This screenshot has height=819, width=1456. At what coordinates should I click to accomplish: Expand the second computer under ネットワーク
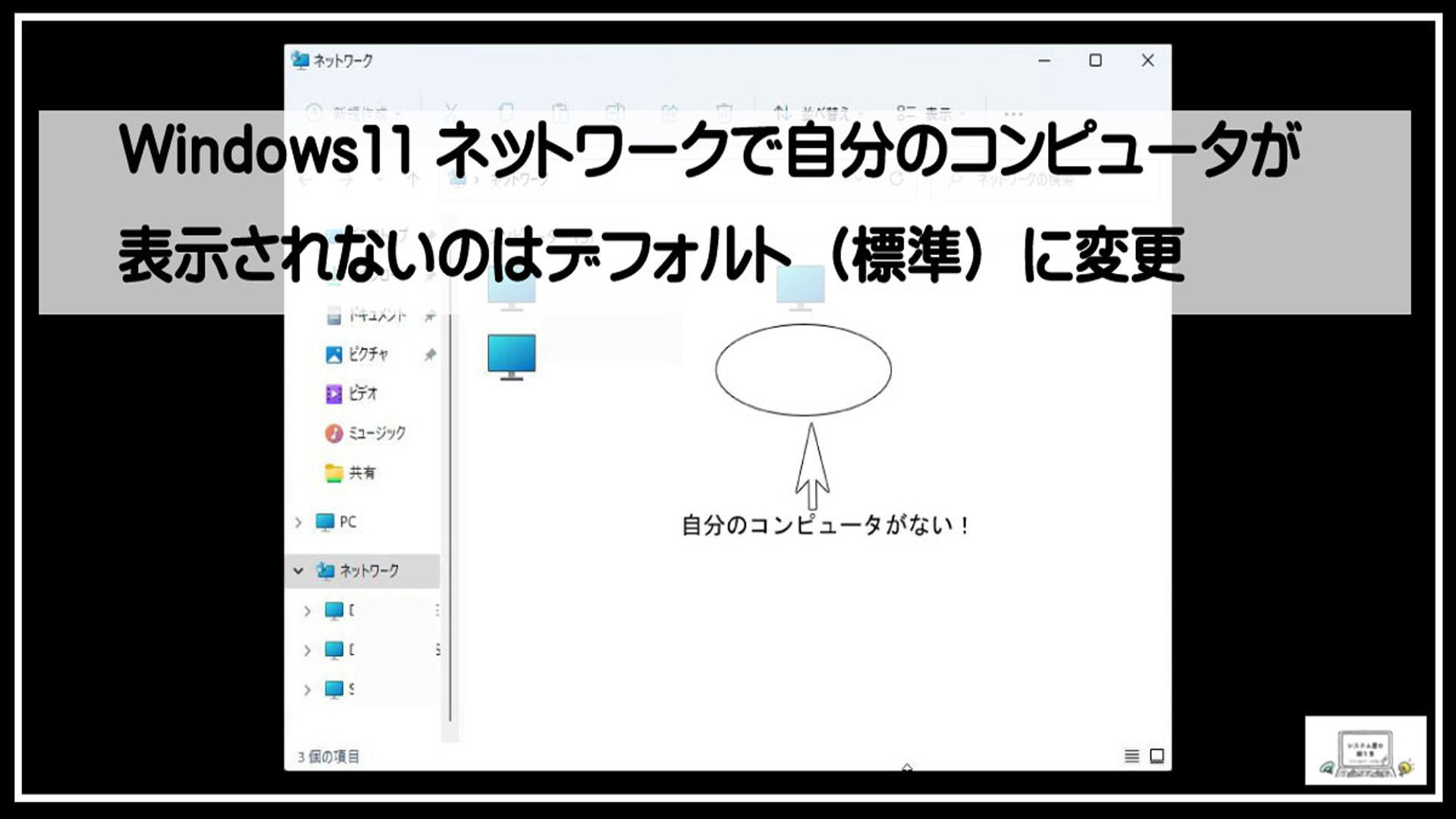(307, 650)
